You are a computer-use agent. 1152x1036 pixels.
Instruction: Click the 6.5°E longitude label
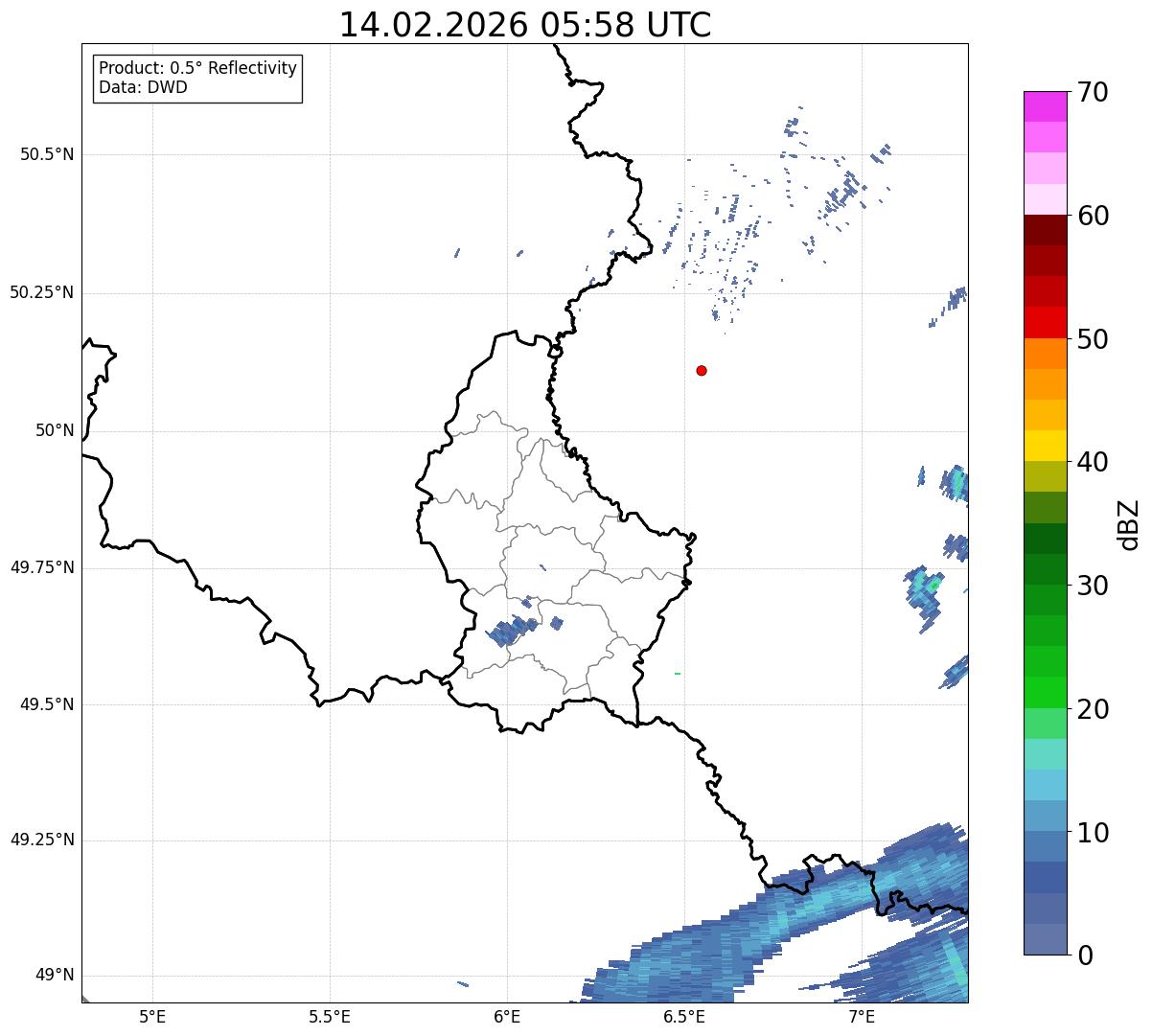(x=684, y=1017)
